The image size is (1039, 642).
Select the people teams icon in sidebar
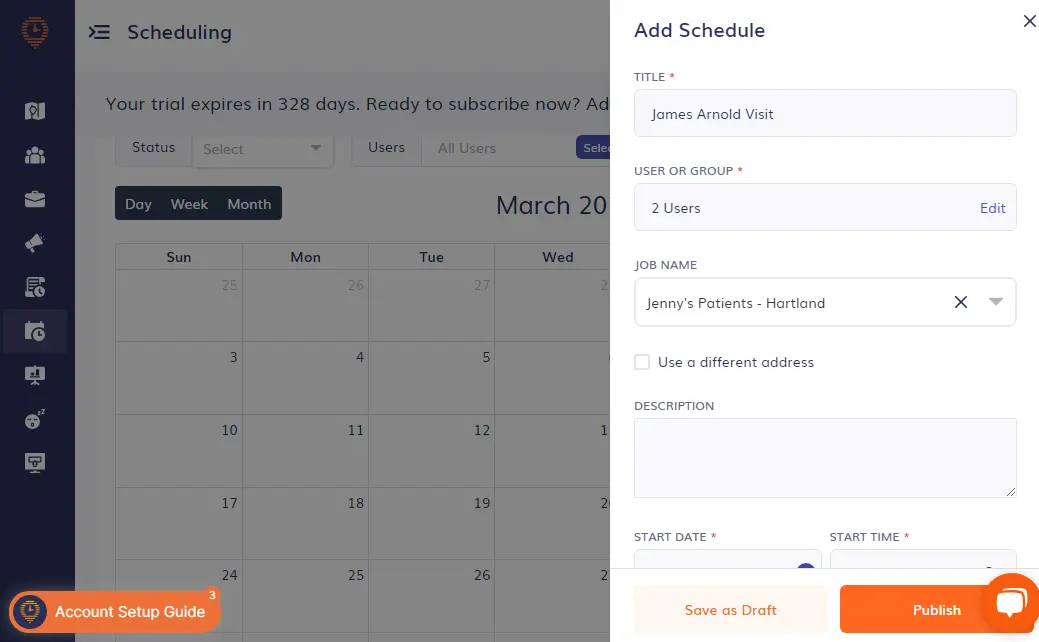pos(36,155)
